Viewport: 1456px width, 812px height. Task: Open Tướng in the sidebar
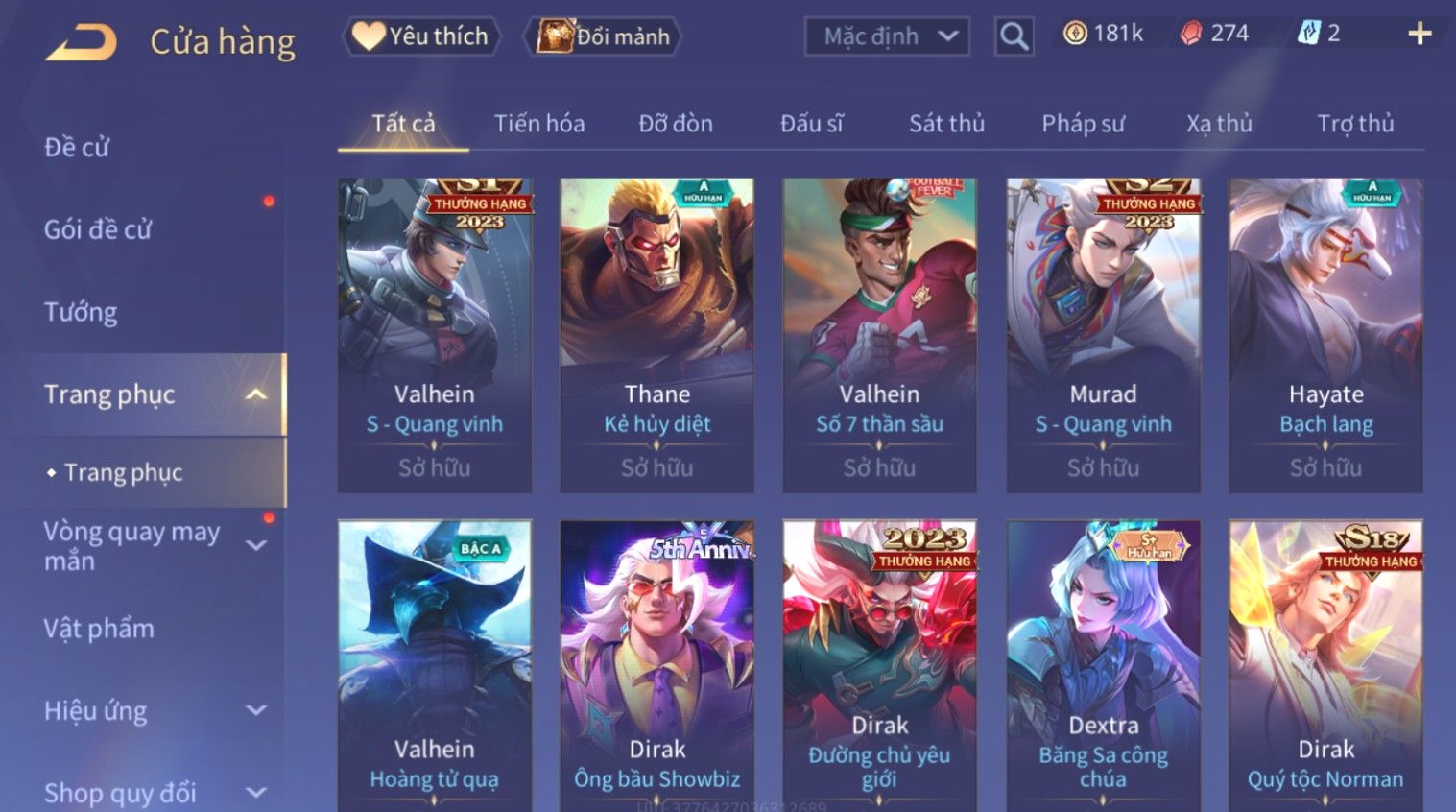(x=81, y=312)
